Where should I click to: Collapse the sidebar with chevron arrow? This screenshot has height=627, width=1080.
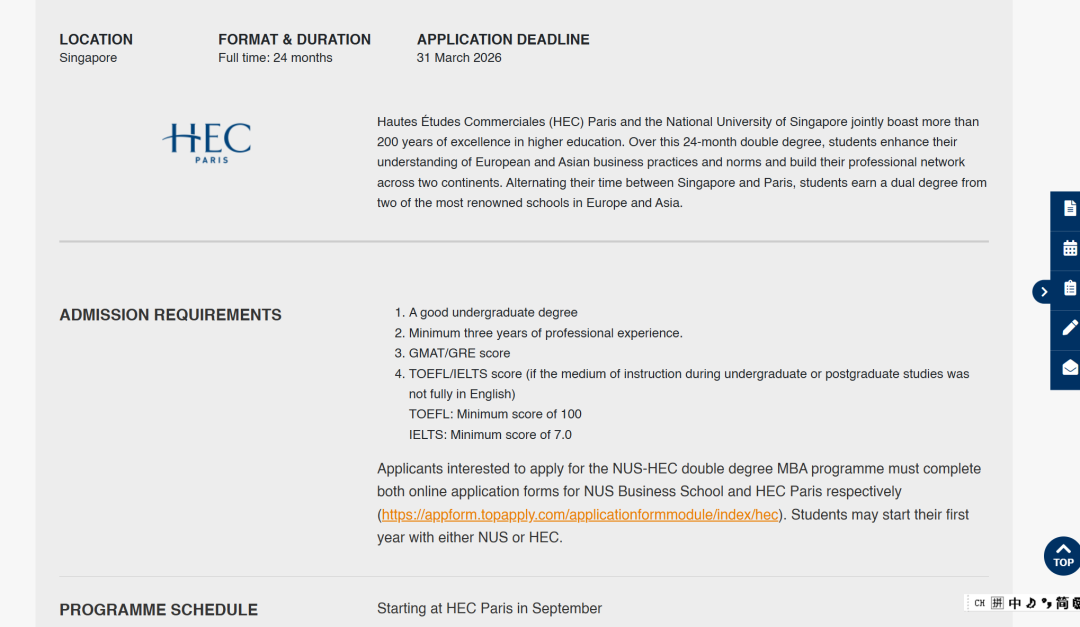tap(1043, 292)
